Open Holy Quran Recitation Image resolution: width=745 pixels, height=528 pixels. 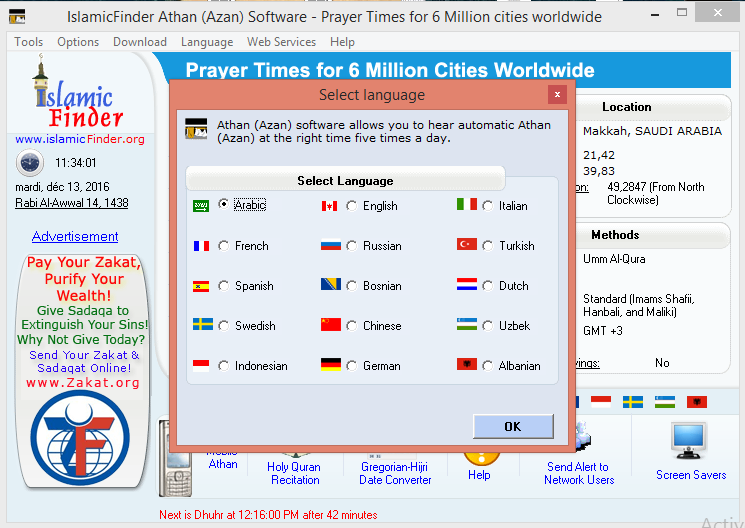(x=294, y=473)
